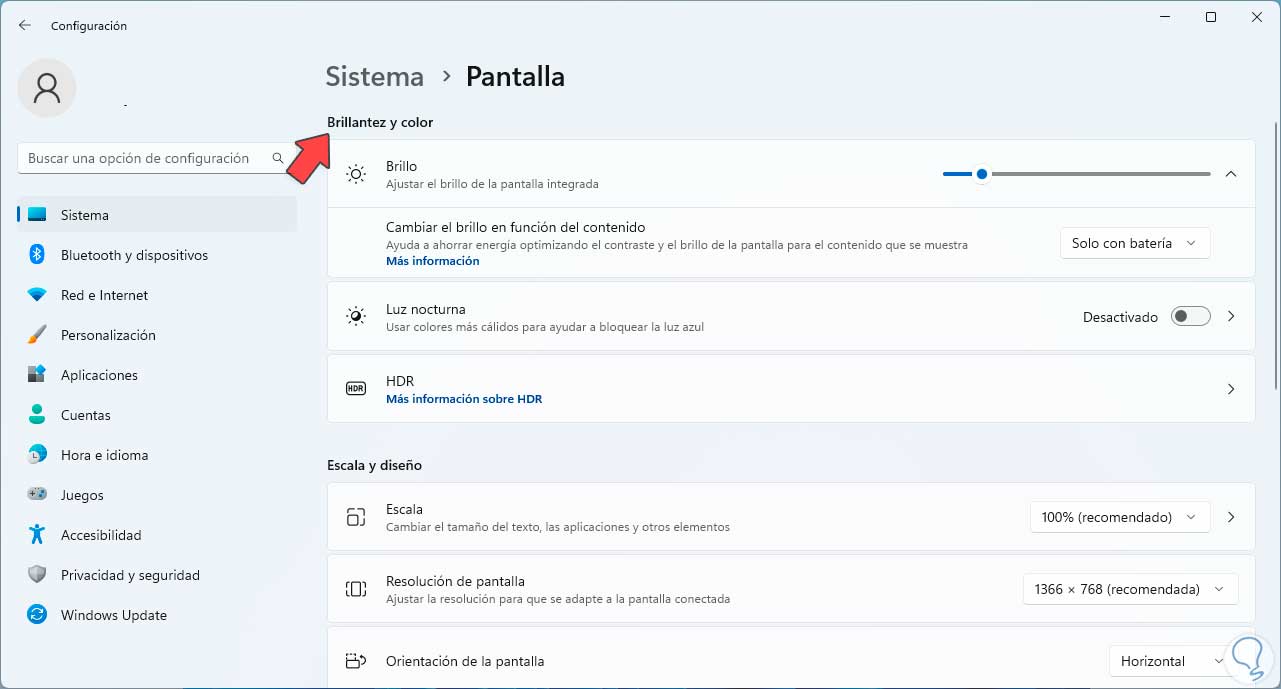The width and height of the screenshot is (1281, 689).
Task: Click the Juegos gamepad icon
Action: (37, 495)
